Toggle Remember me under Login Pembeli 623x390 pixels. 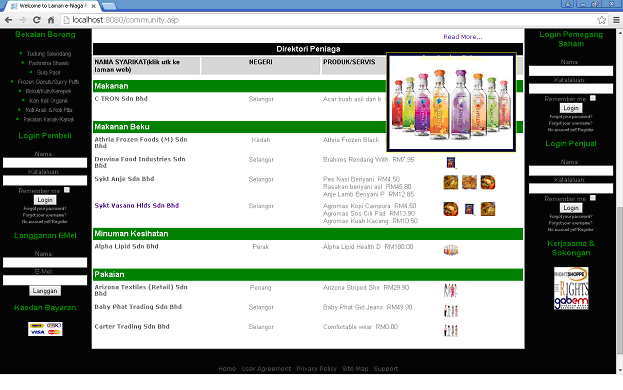tap(67, 190)
